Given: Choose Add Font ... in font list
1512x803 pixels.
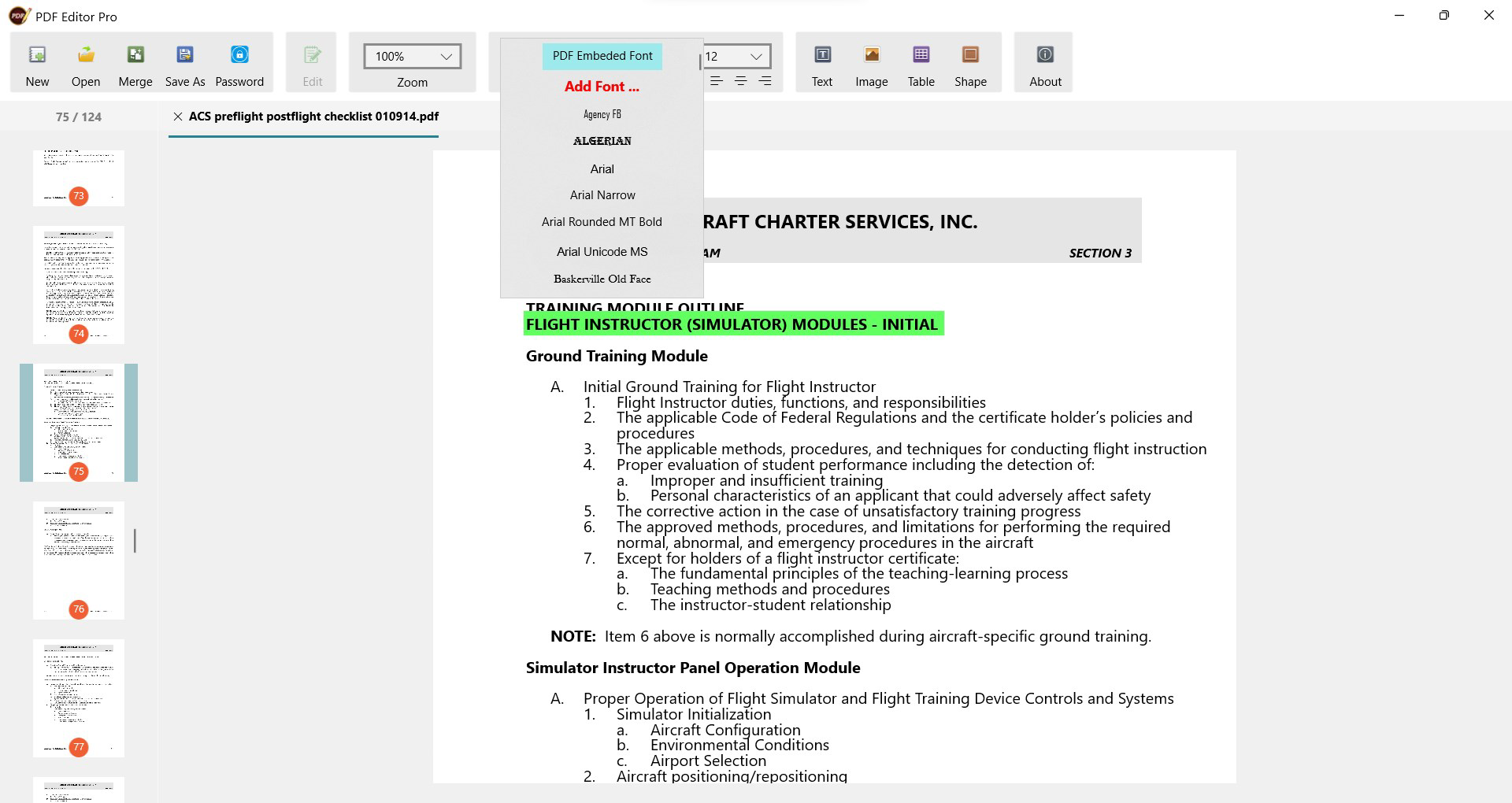Looking at the screenshot, I should point(602,87).
